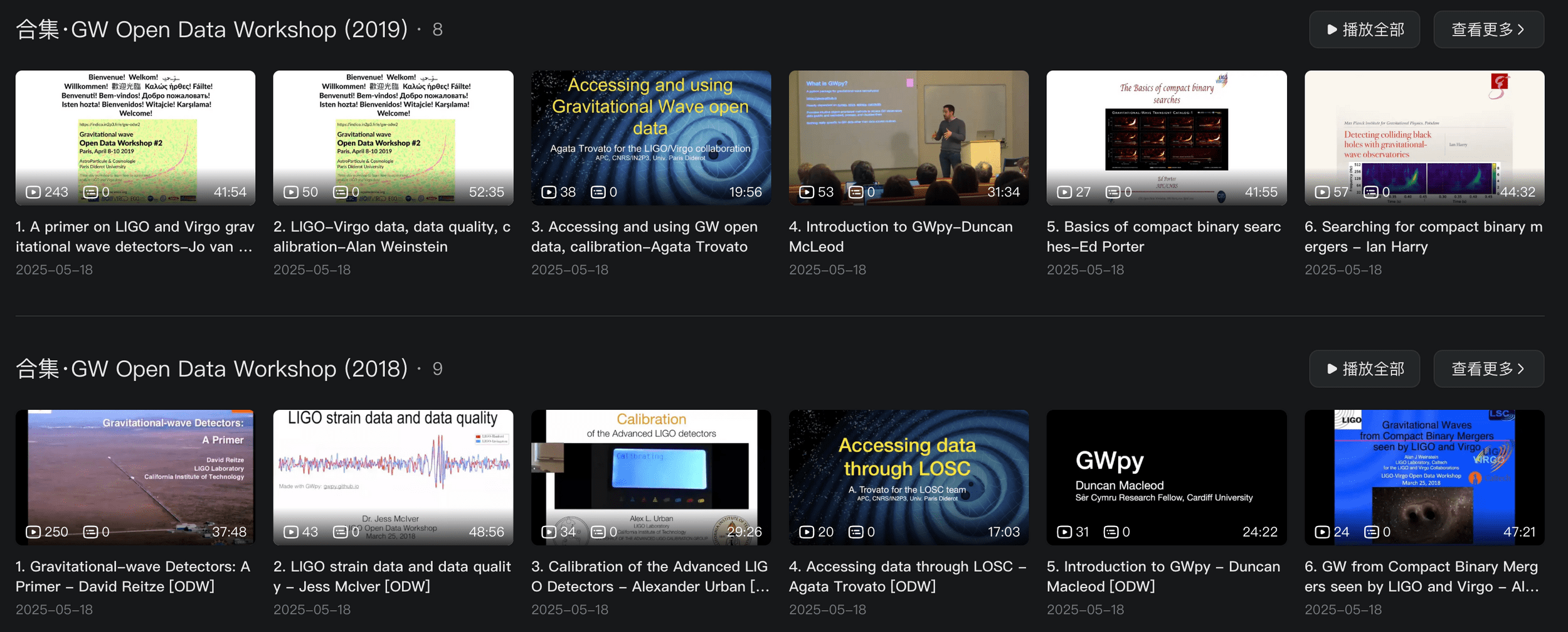Open thumbnail 'Accessing data through LOSC'
Image resolution: width=1568 pixels, height=632 pixels.
[909, 477]
